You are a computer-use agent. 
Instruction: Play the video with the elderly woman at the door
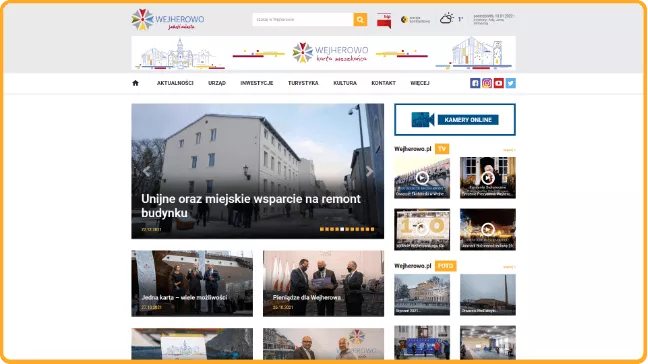coord(488,178)
